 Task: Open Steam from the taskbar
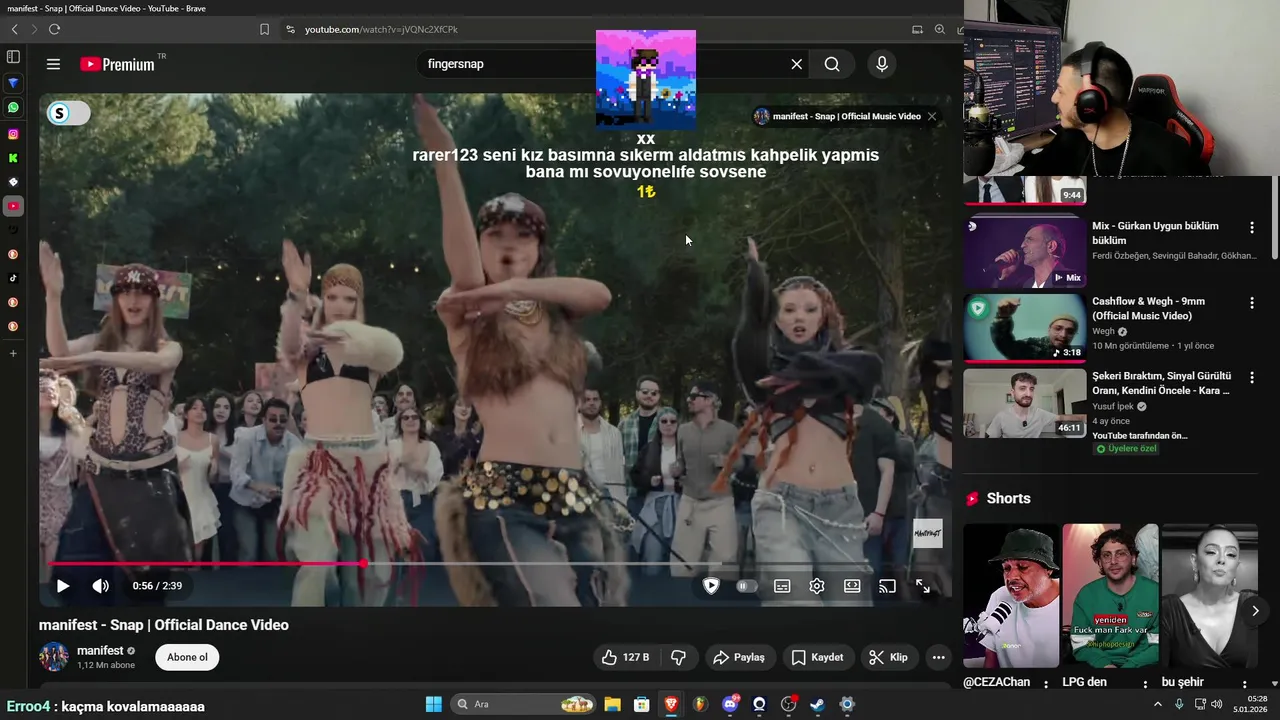tap(817, 704)
